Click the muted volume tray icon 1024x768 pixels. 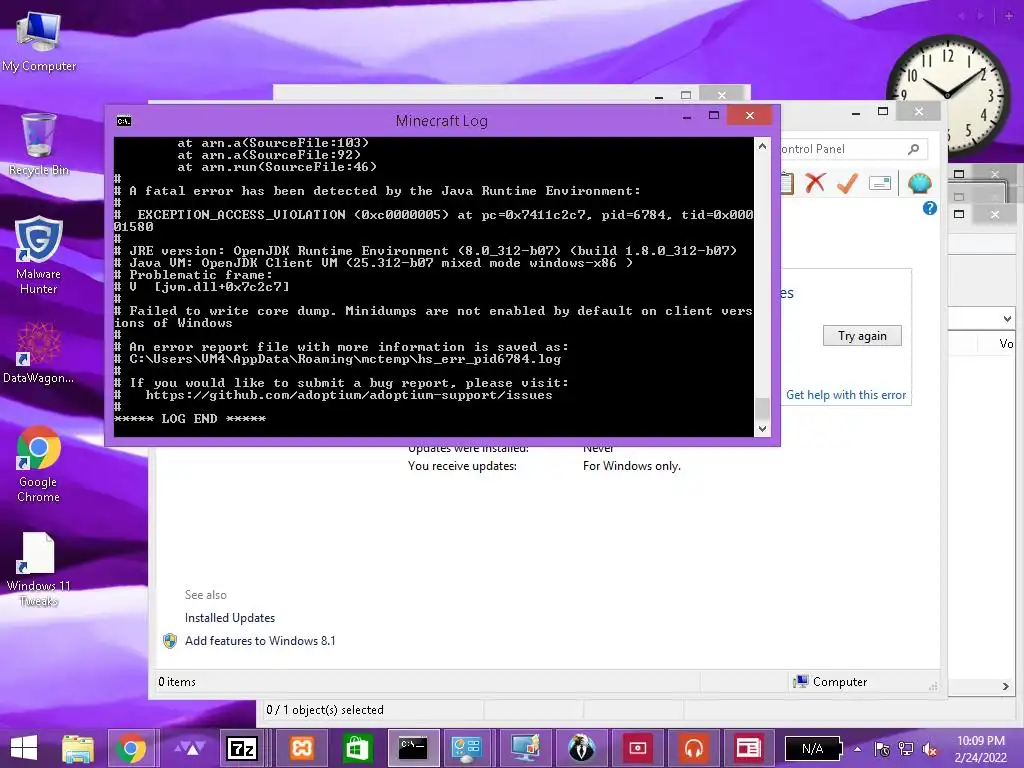tap(930, 749)
